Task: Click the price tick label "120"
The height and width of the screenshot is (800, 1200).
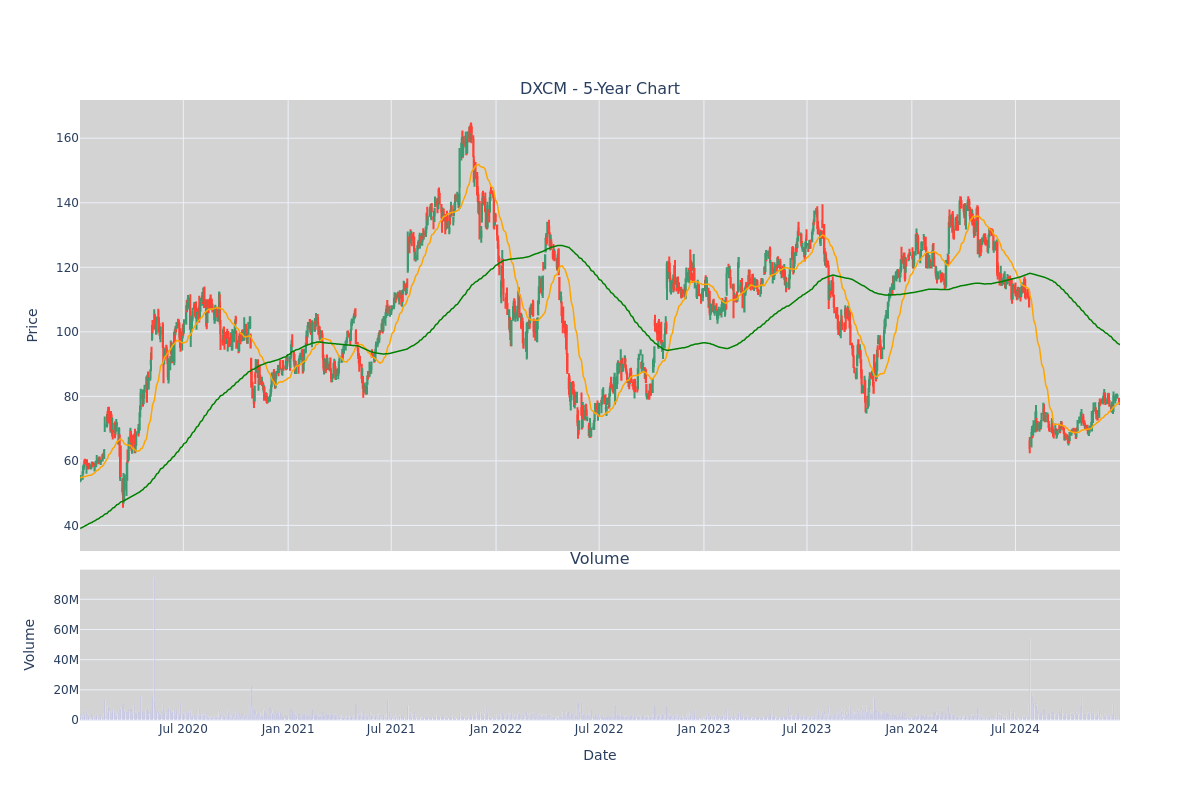Action: click(x=67, y=267)
